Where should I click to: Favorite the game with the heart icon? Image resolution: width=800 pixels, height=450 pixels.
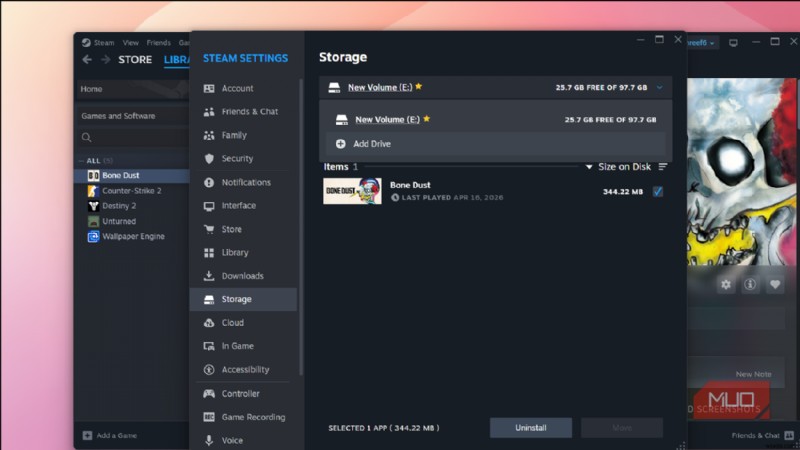click(x=774, y=285)
